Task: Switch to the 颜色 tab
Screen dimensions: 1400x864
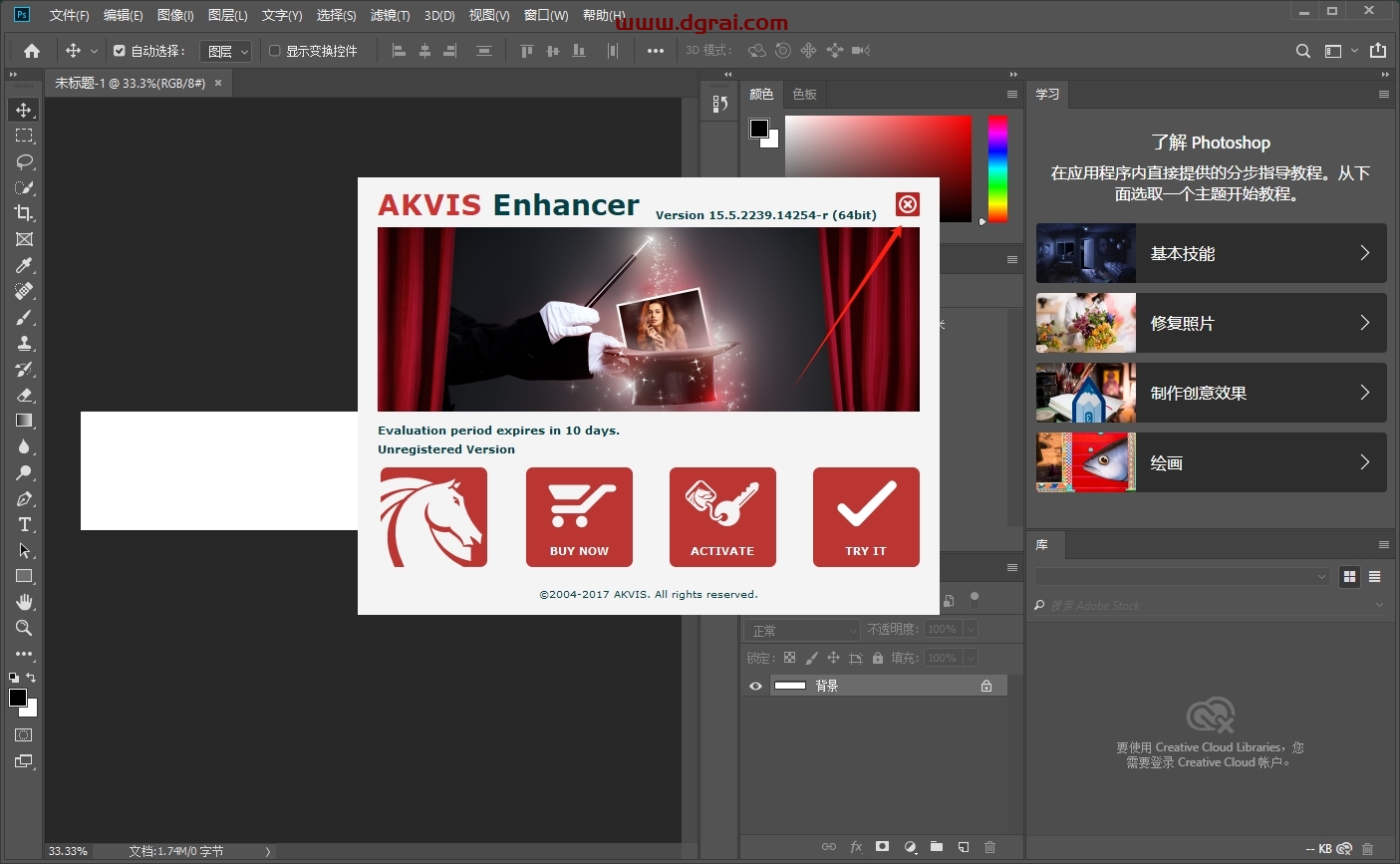Action: (761, 94)
